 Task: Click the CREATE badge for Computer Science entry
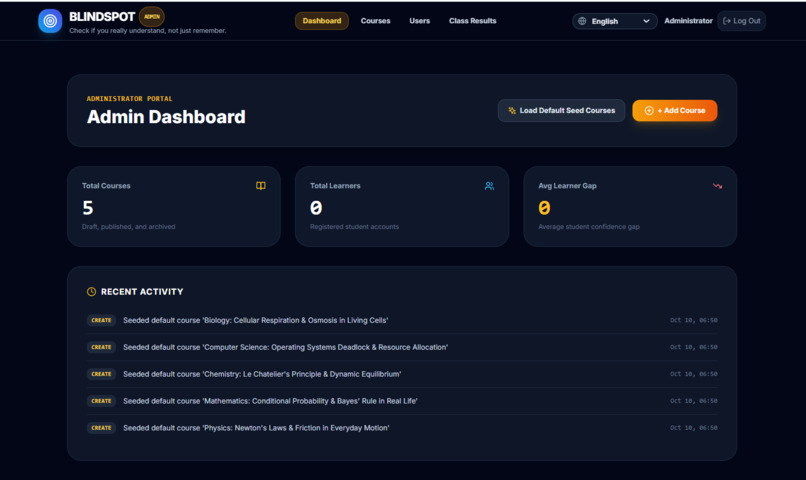tap(101, 347)
